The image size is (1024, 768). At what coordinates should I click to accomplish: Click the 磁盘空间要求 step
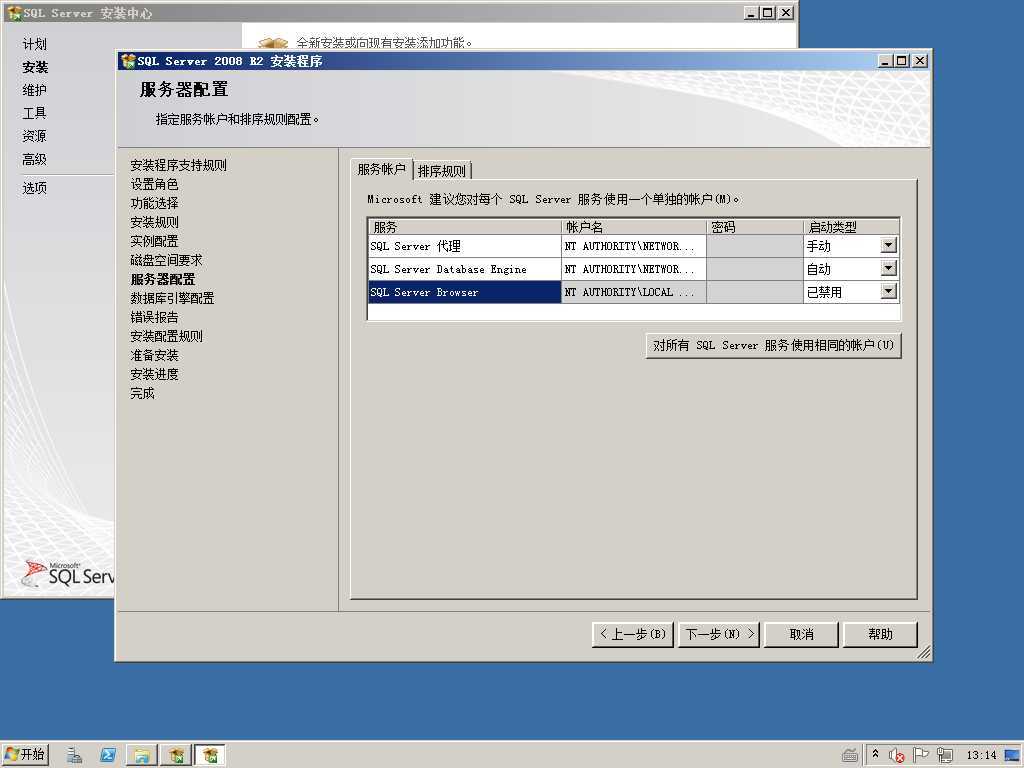tap(167, 260)
